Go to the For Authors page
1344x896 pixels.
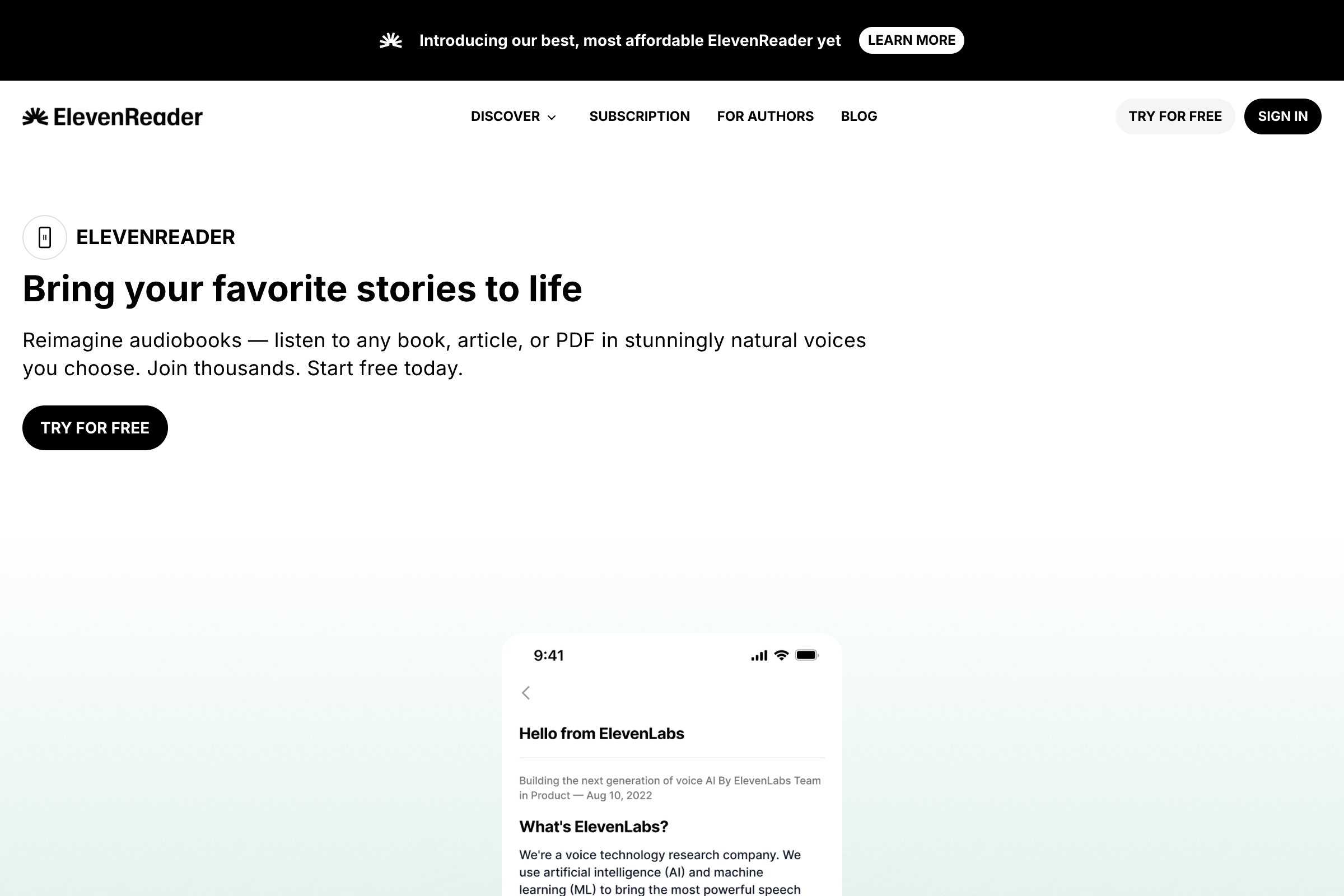[765, 116]
